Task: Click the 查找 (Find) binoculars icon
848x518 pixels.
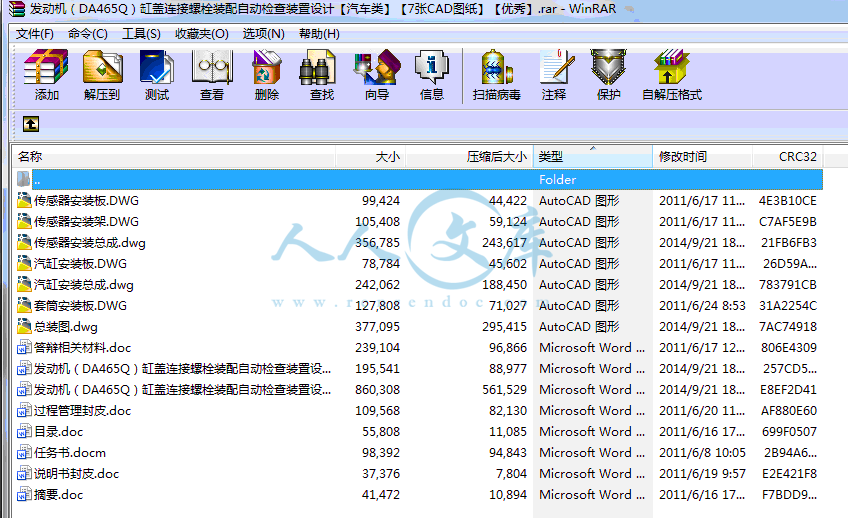Action: coord(317,67)
